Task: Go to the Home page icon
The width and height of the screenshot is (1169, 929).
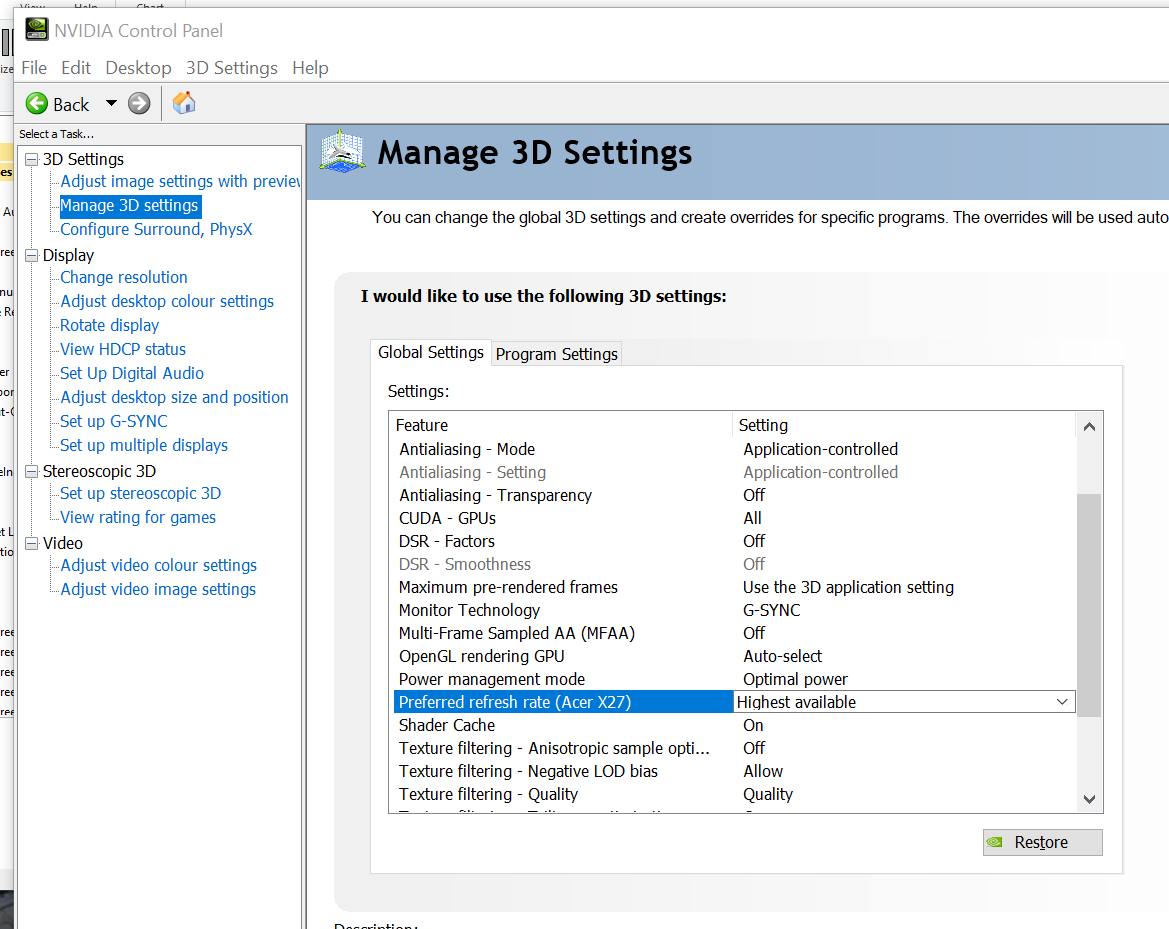Action: click(184, 103)
